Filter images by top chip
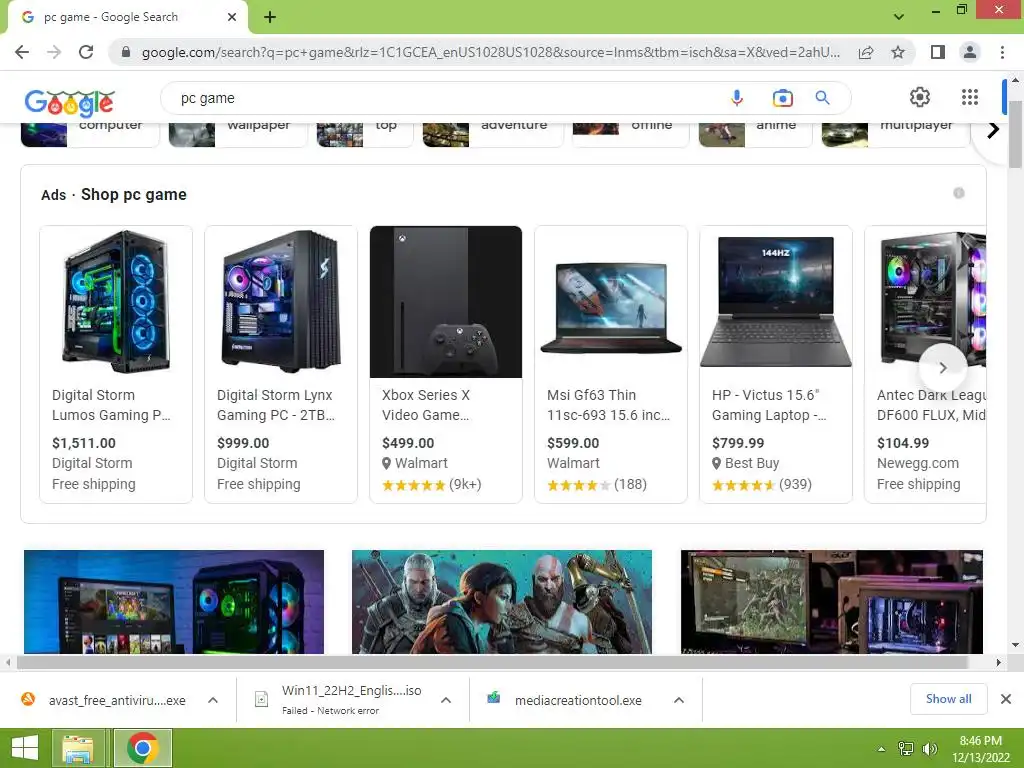Image resolution: width=1024 pixels, height=768 pixels. (364, 135)
